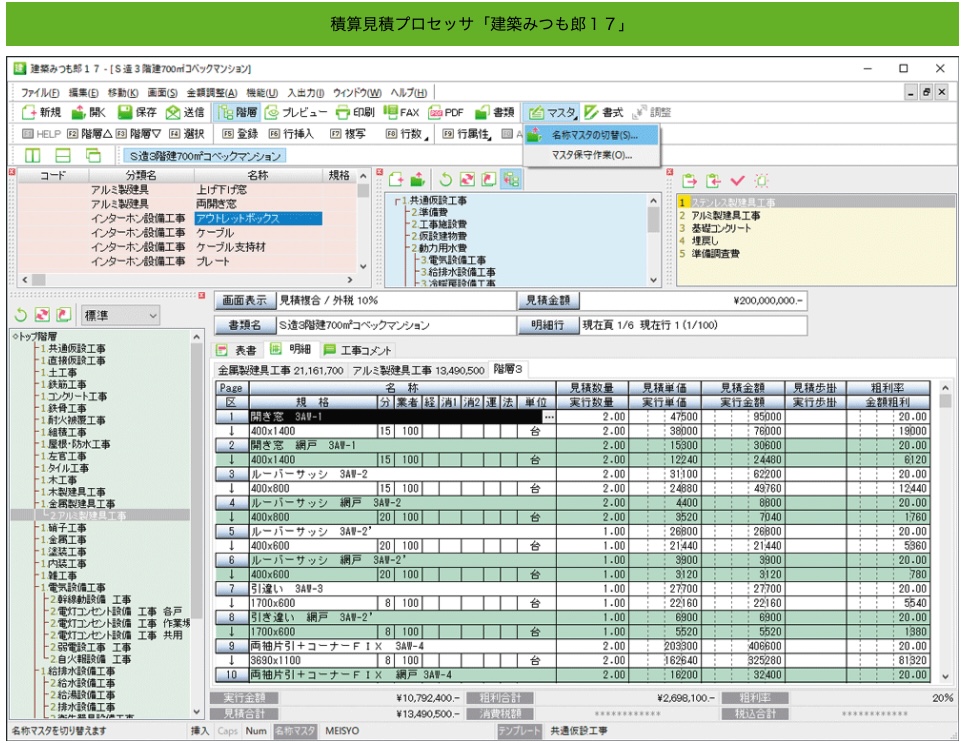Switch to the 表書 tab

pos(238,350)
